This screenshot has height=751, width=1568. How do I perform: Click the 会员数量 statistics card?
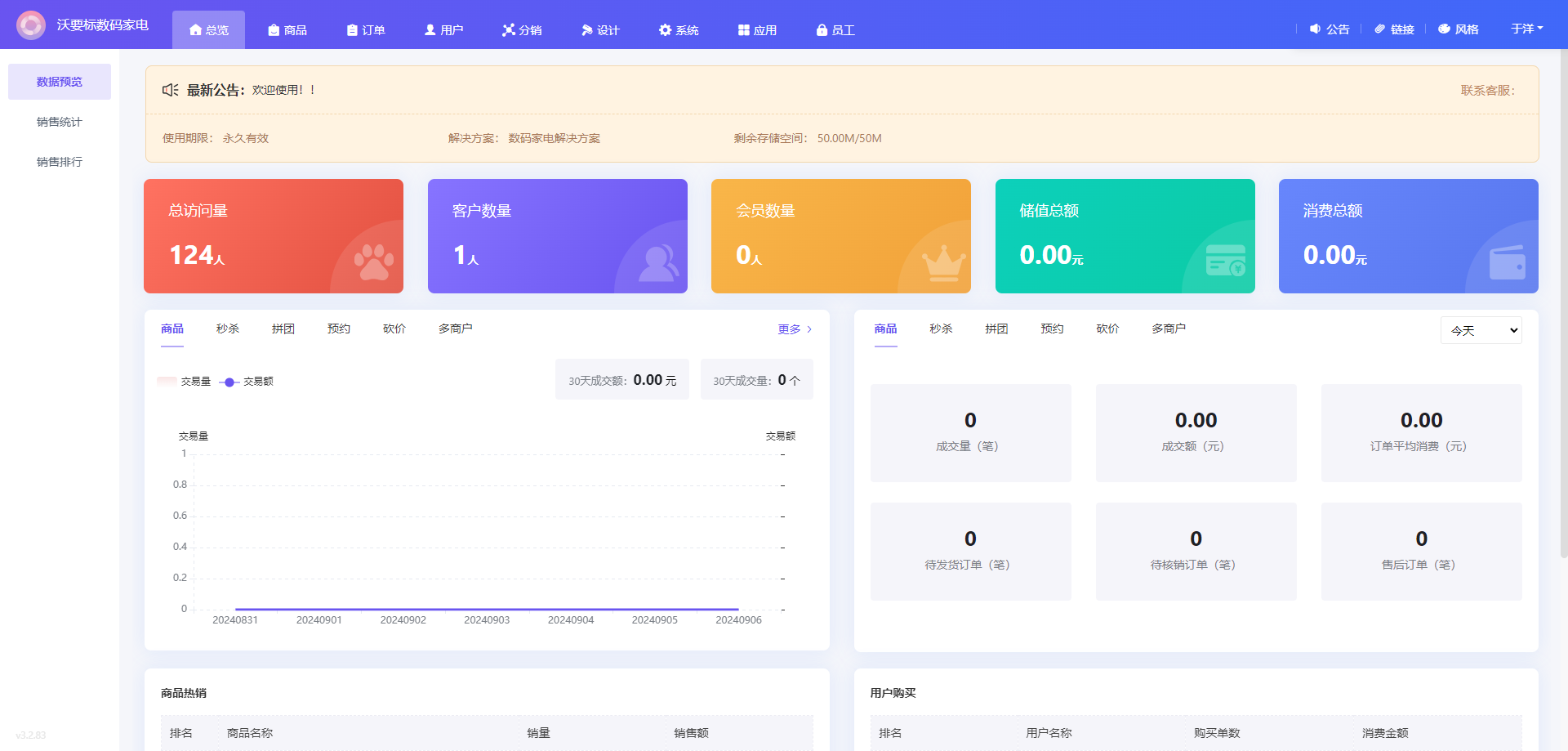(841, 236)
